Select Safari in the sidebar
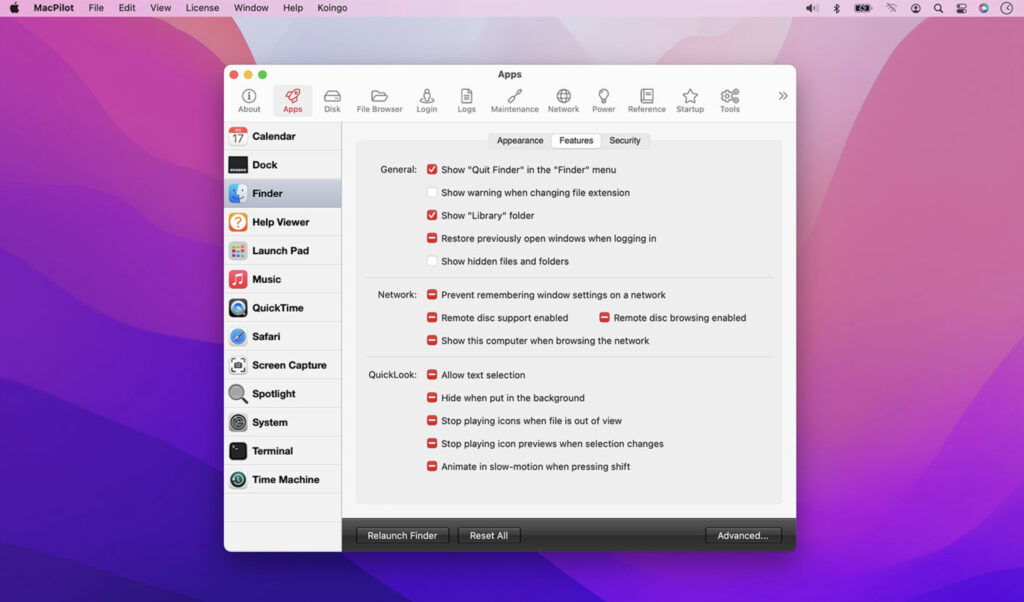1024x602 pixels. pos(283,337)
